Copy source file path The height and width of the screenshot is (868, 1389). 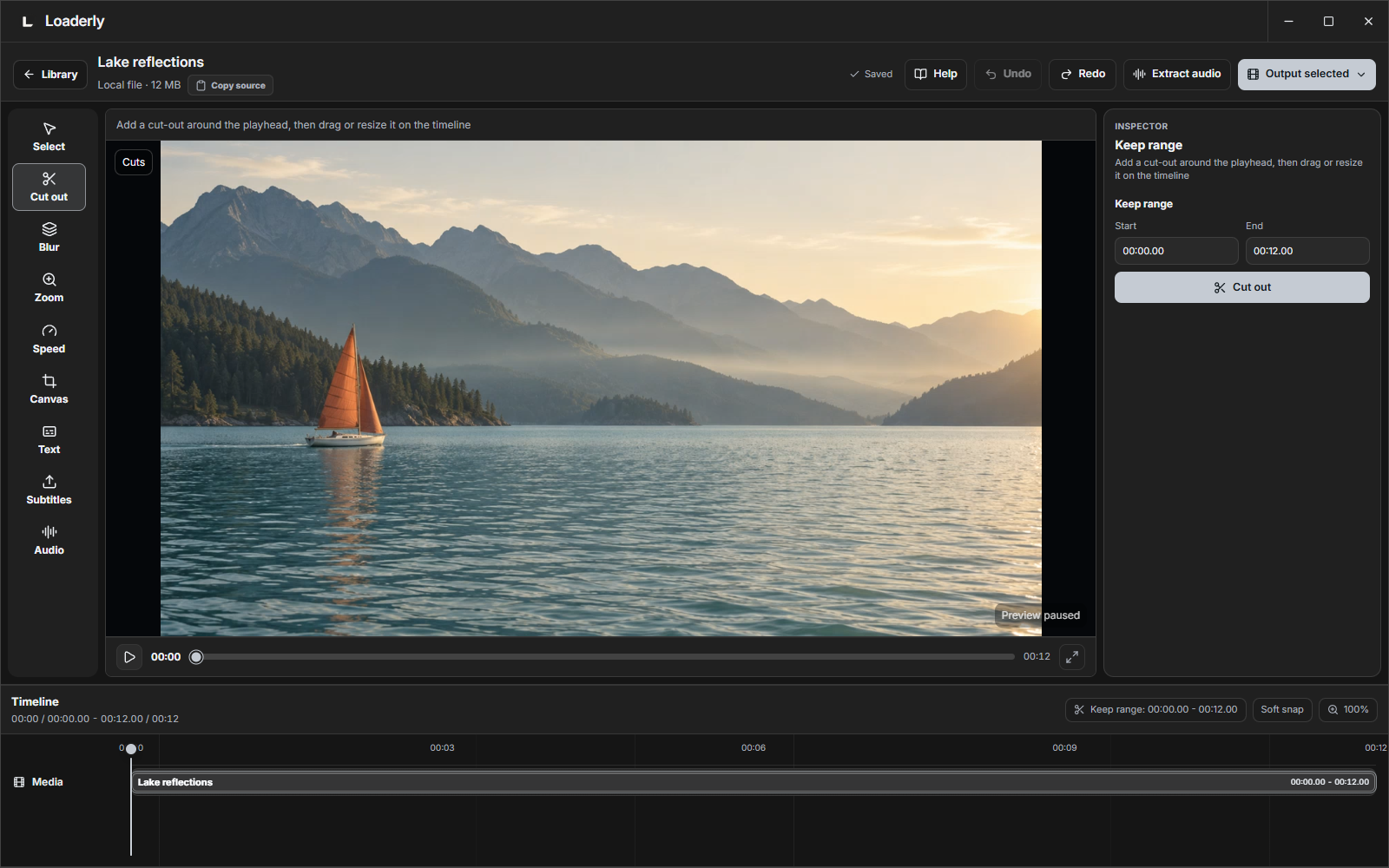click(x=230, y=85)
